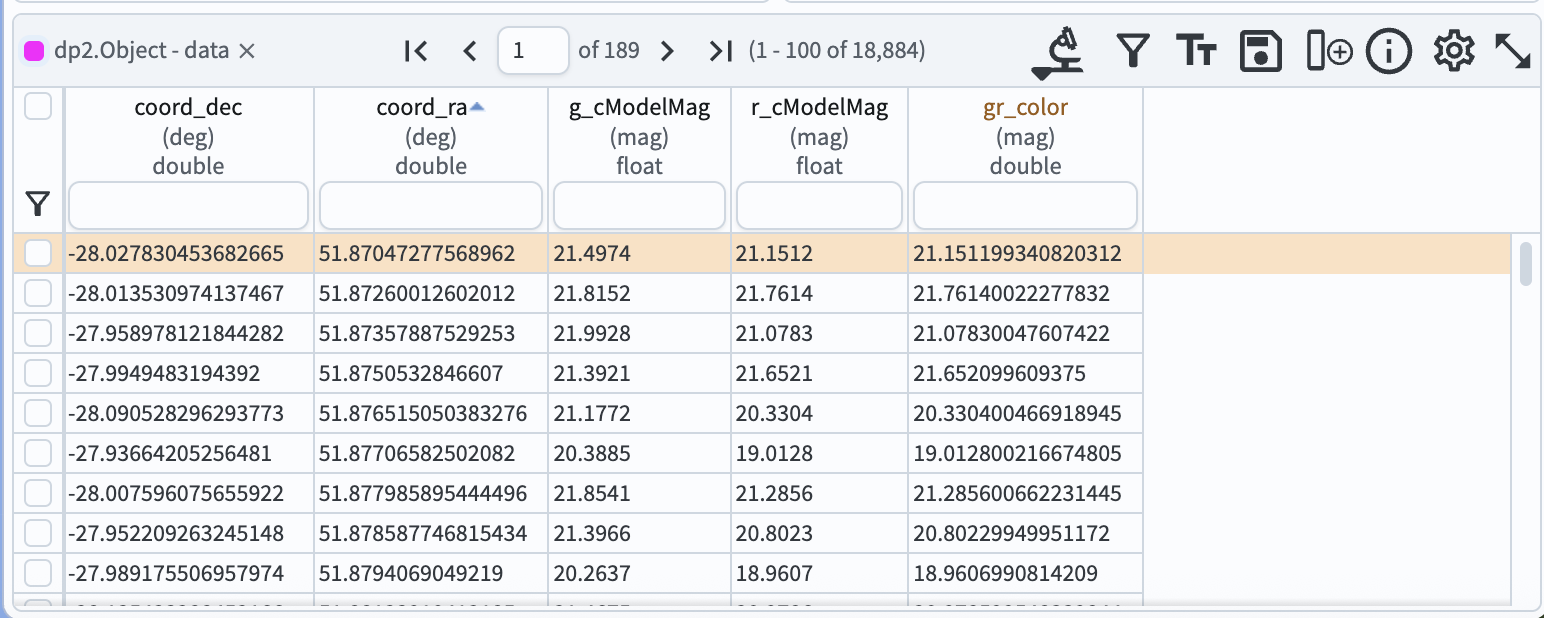Check the row with coord_dec -27.958978121844282
The width and height of the screenshot is (1544, 618).
pyautogui.click(x=38, y=333)
